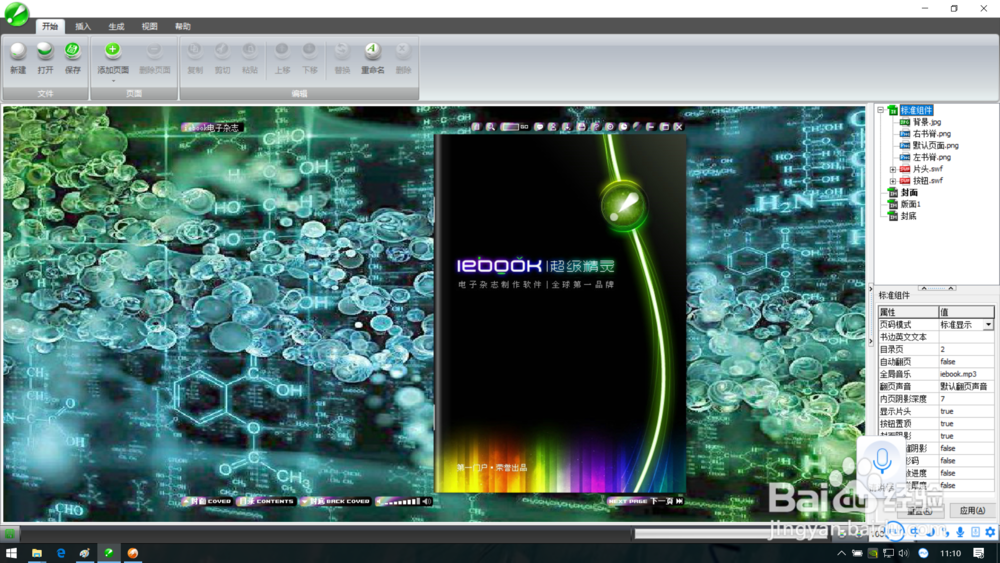Select 封面 page in the tree
The height and width of the screenshot is (563, 1000).
click(909, 193)
